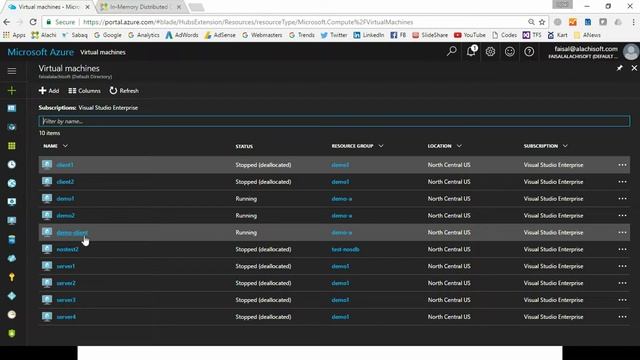Open the YouTube bookmark

pos(470,35)
